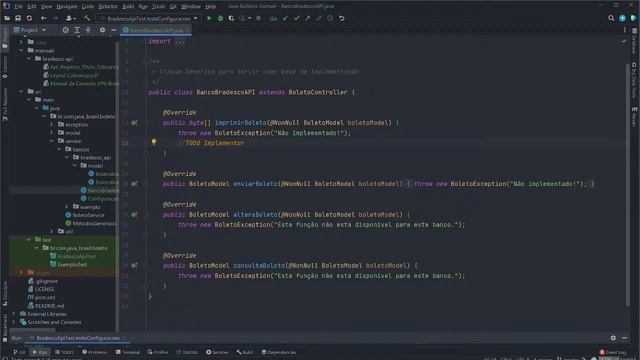Viewport: 640px width, 360px height.
Task: Click the intention lightbulb beside the TODO comment
Action: pos(154,142)
